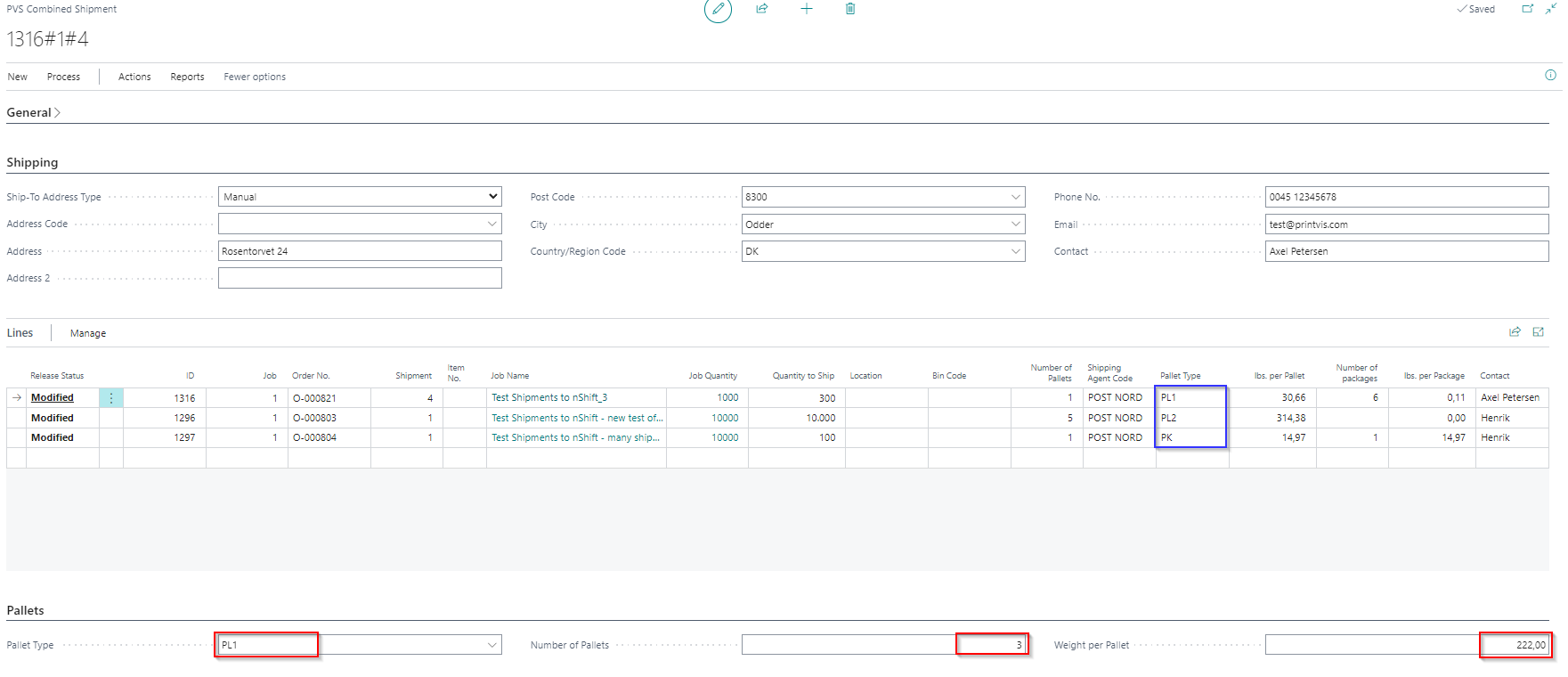The height and width of the screenshot is (677, 1568).
Task: Open job name Test Shipments to nShift_3
Action: point(549,398)
